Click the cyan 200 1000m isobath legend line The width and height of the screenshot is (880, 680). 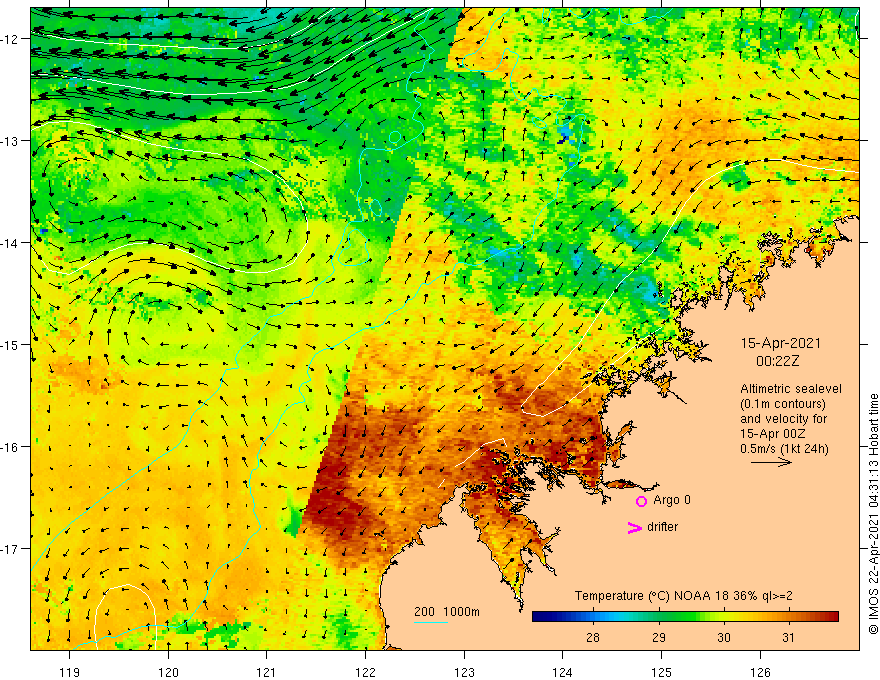coord(431,622)
